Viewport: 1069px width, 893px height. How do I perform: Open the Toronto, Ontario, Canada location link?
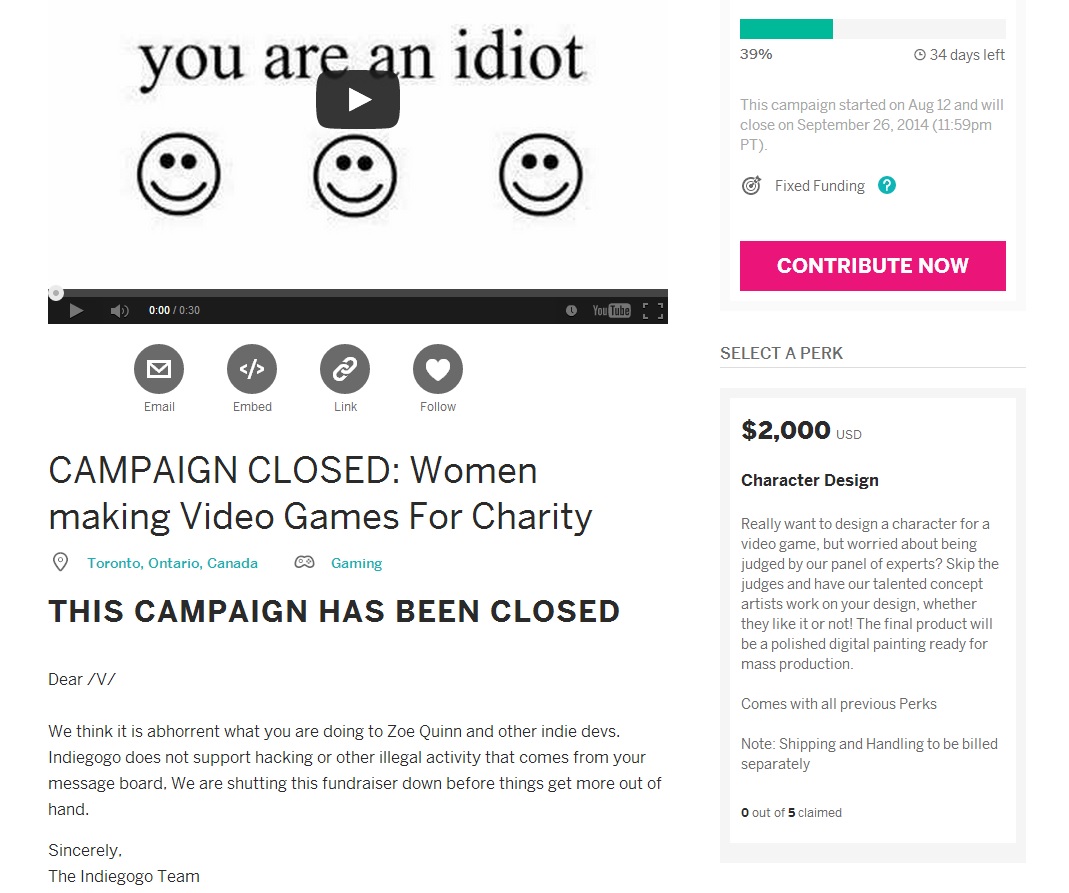click(172, 563)
